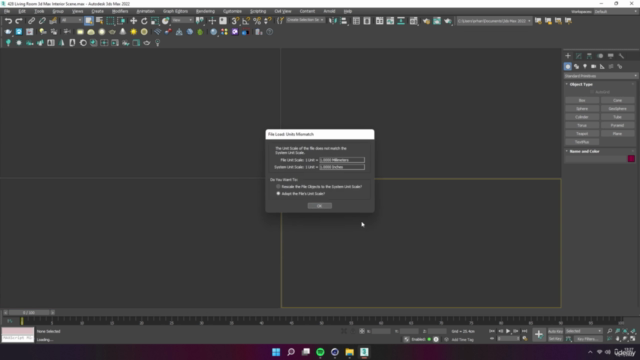
Task: Choose the Rectangular Selection Region icon
Action: coord(110,21)
